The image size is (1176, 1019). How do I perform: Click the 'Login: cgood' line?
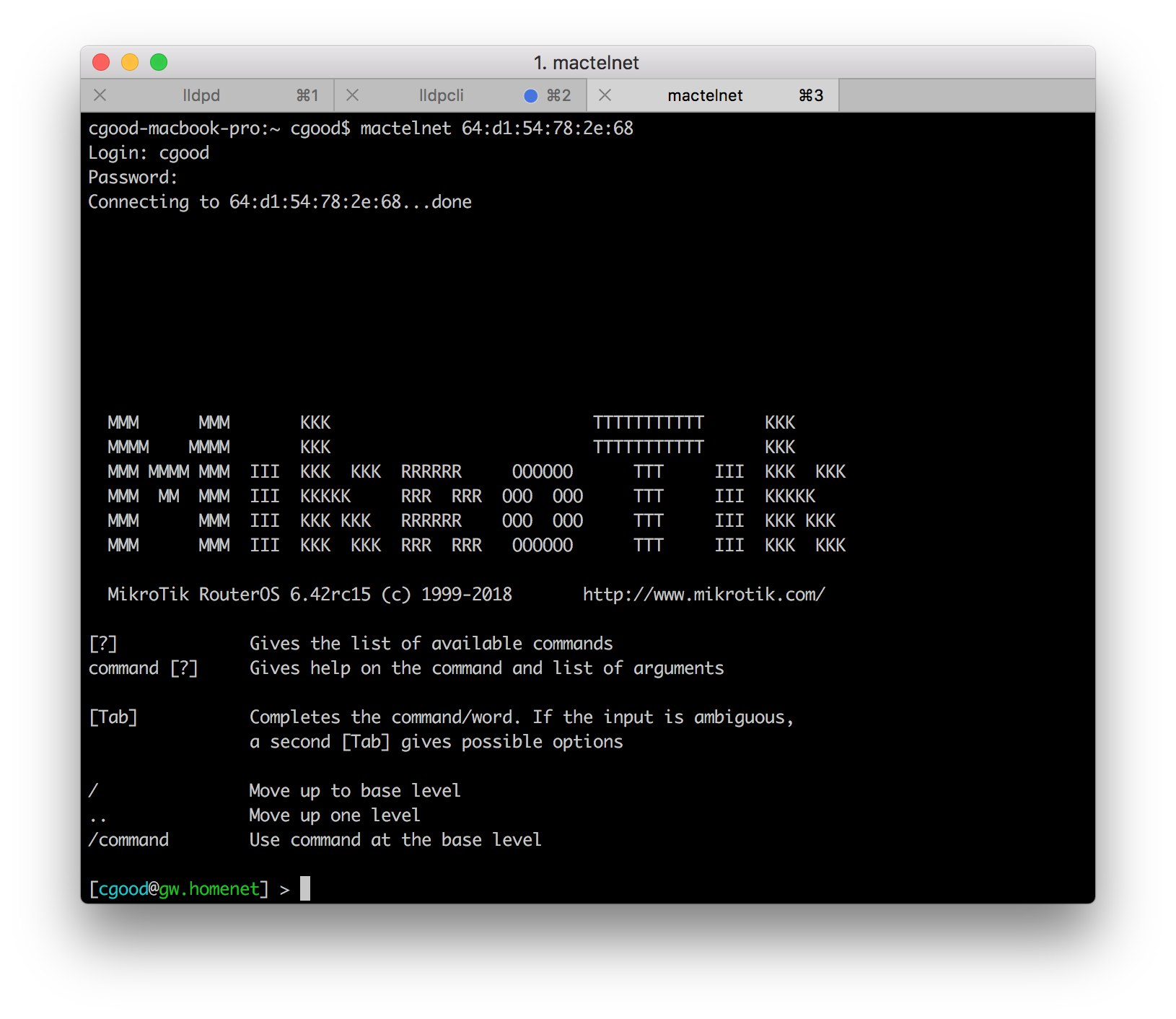coord(149,153)
